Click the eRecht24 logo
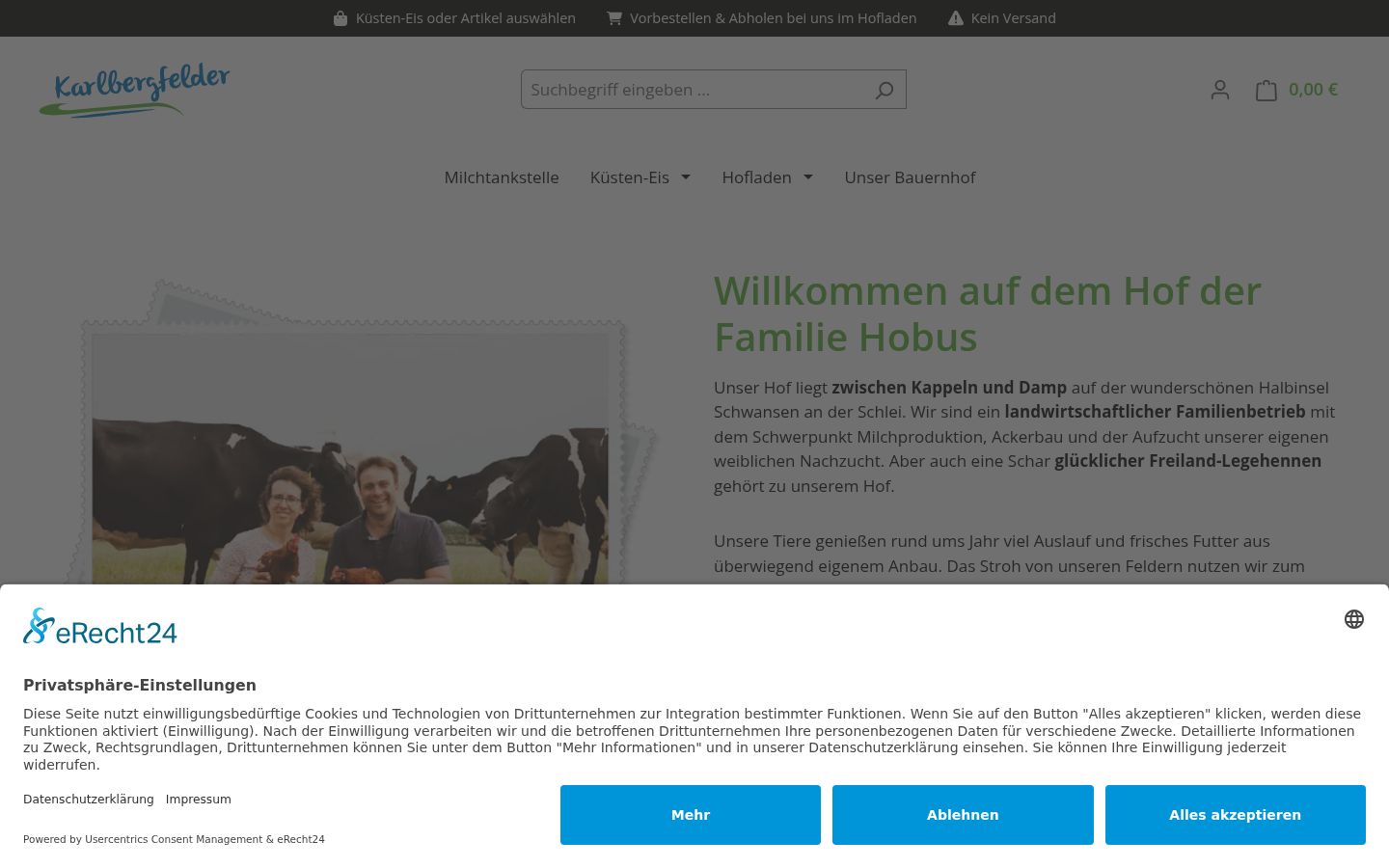The image size is (1389, 868). click(x=100, y=627)
